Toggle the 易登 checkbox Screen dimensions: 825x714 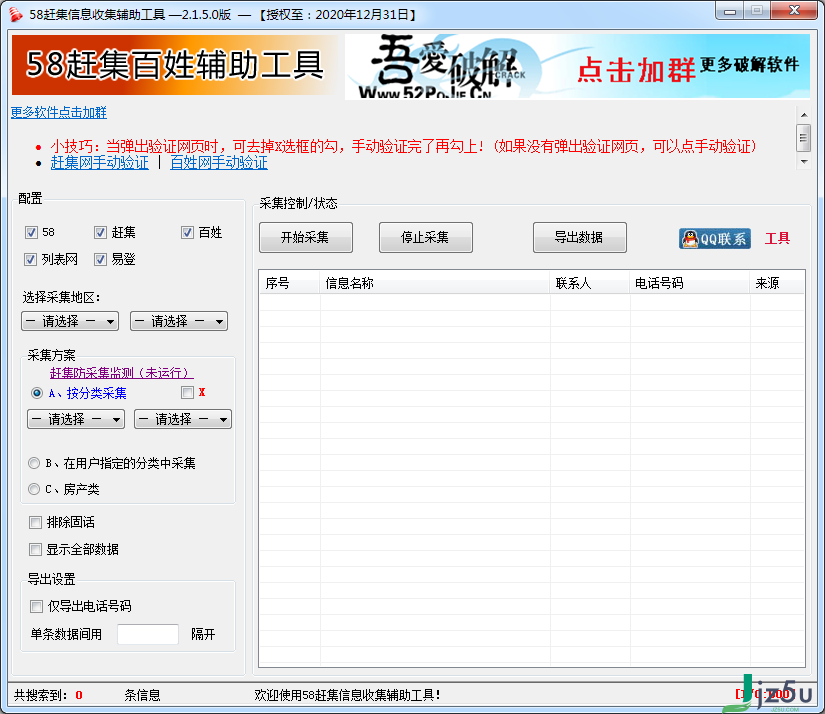(100, 259)
